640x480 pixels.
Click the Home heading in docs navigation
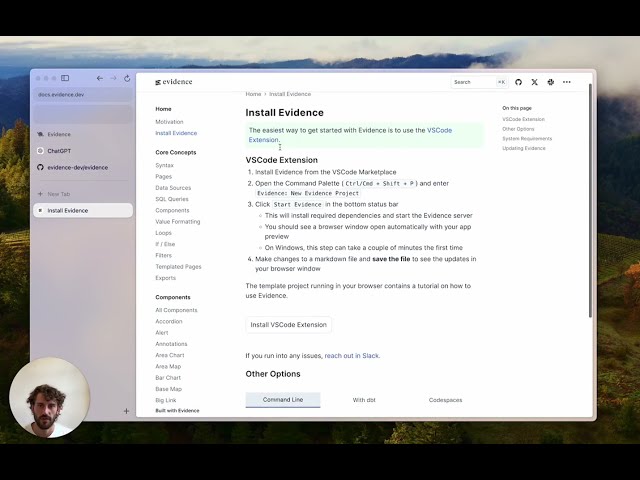coord(163,109)
